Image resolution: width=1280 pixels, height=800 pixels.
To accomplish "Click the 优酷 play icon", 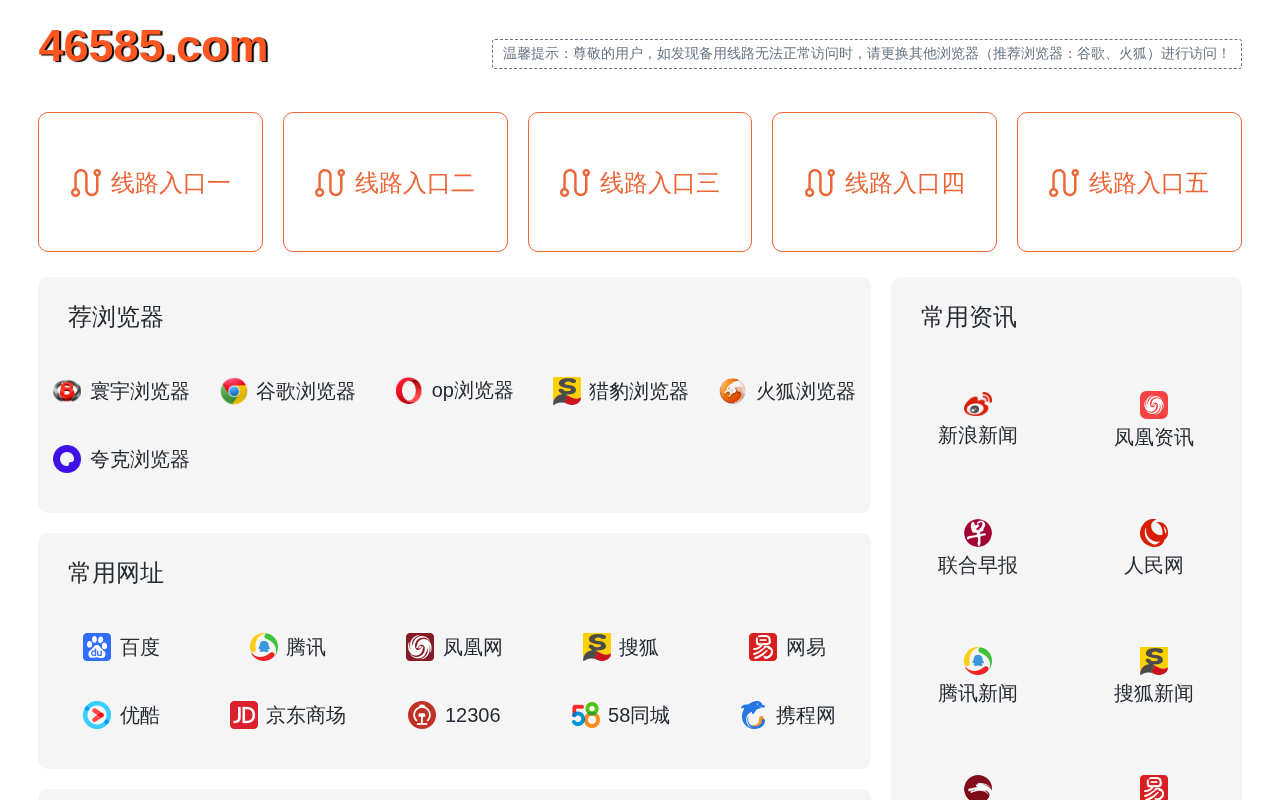I will [97, 715].
